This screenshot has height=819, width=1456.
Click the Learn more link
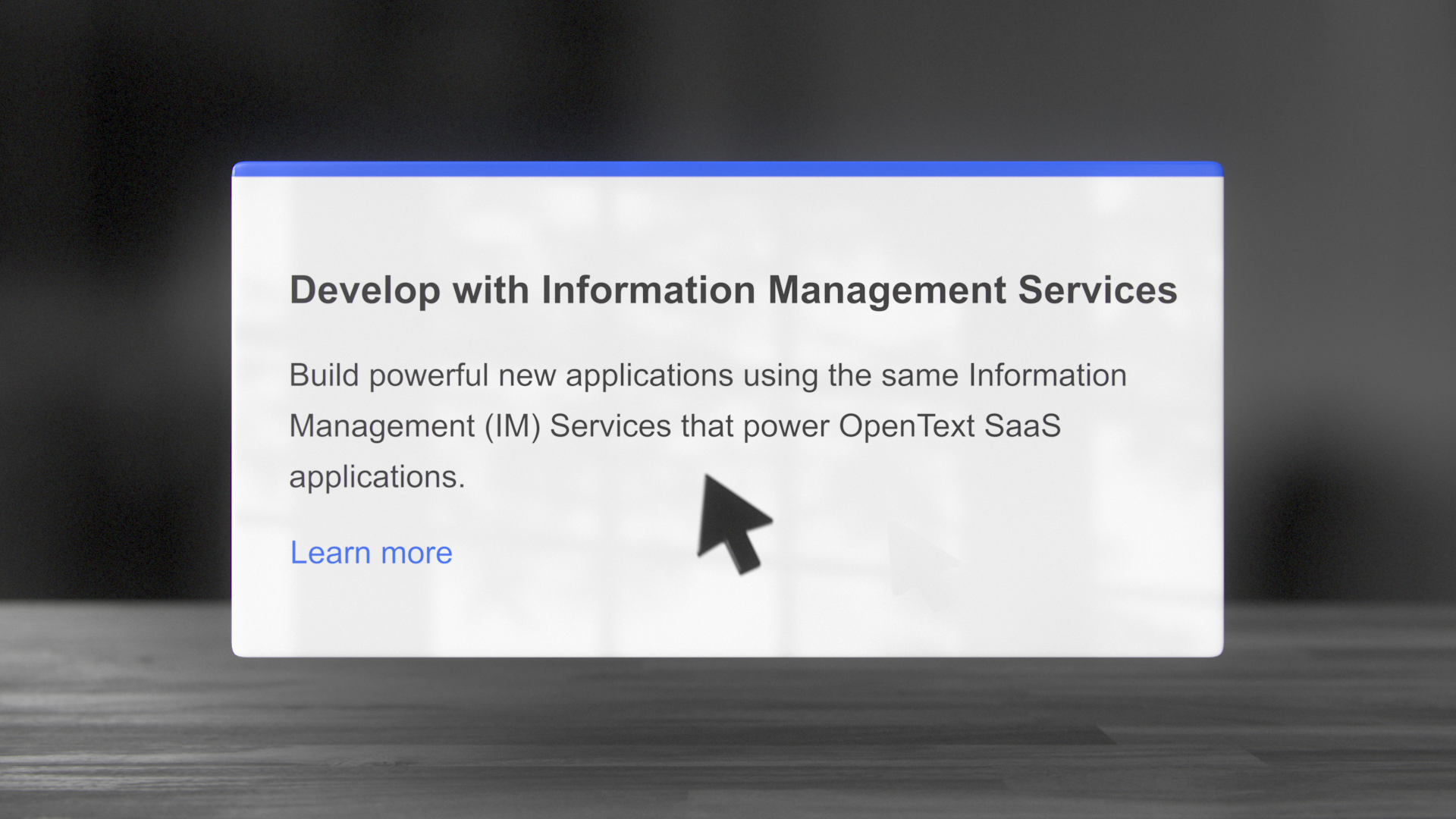(371, 553)
